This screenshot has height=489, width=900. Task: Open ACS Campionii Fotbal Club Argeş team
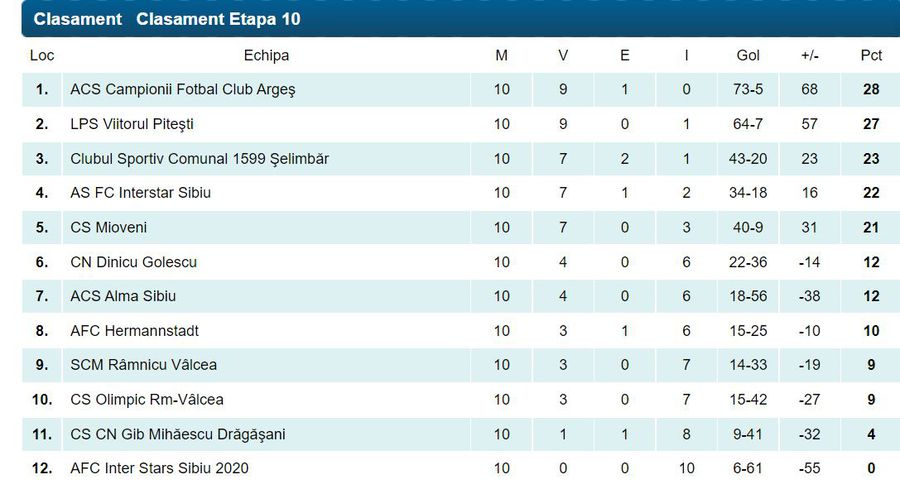(183, 90)
